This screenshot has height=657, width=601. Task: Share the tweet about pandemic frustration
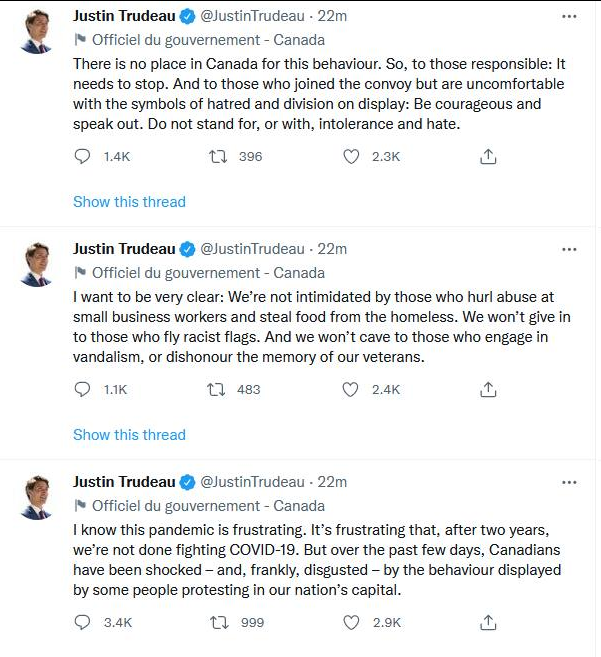[x=488, y=622]
